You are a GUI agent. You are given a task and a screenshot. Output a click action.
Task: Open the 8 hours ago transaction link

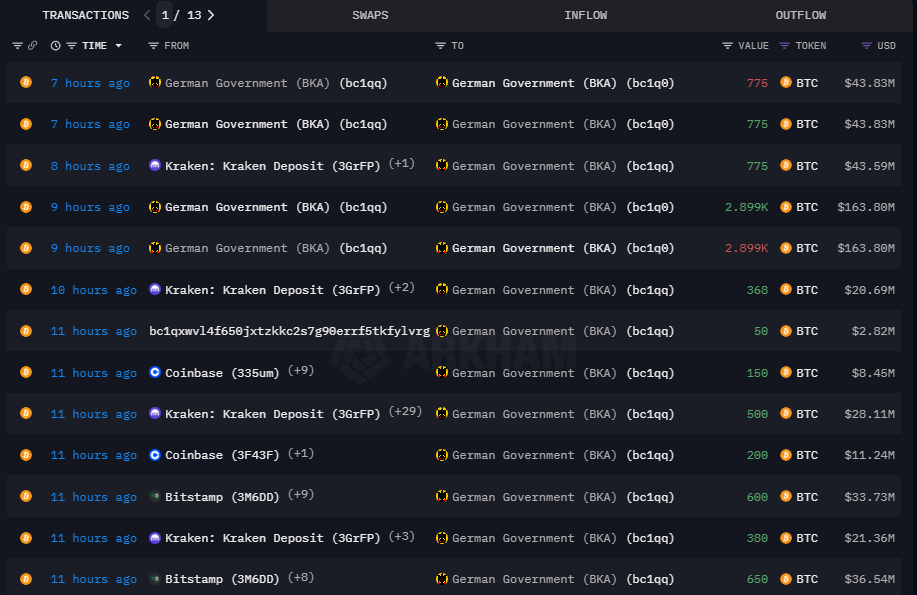pyautogui.click(x=90, y=166)
